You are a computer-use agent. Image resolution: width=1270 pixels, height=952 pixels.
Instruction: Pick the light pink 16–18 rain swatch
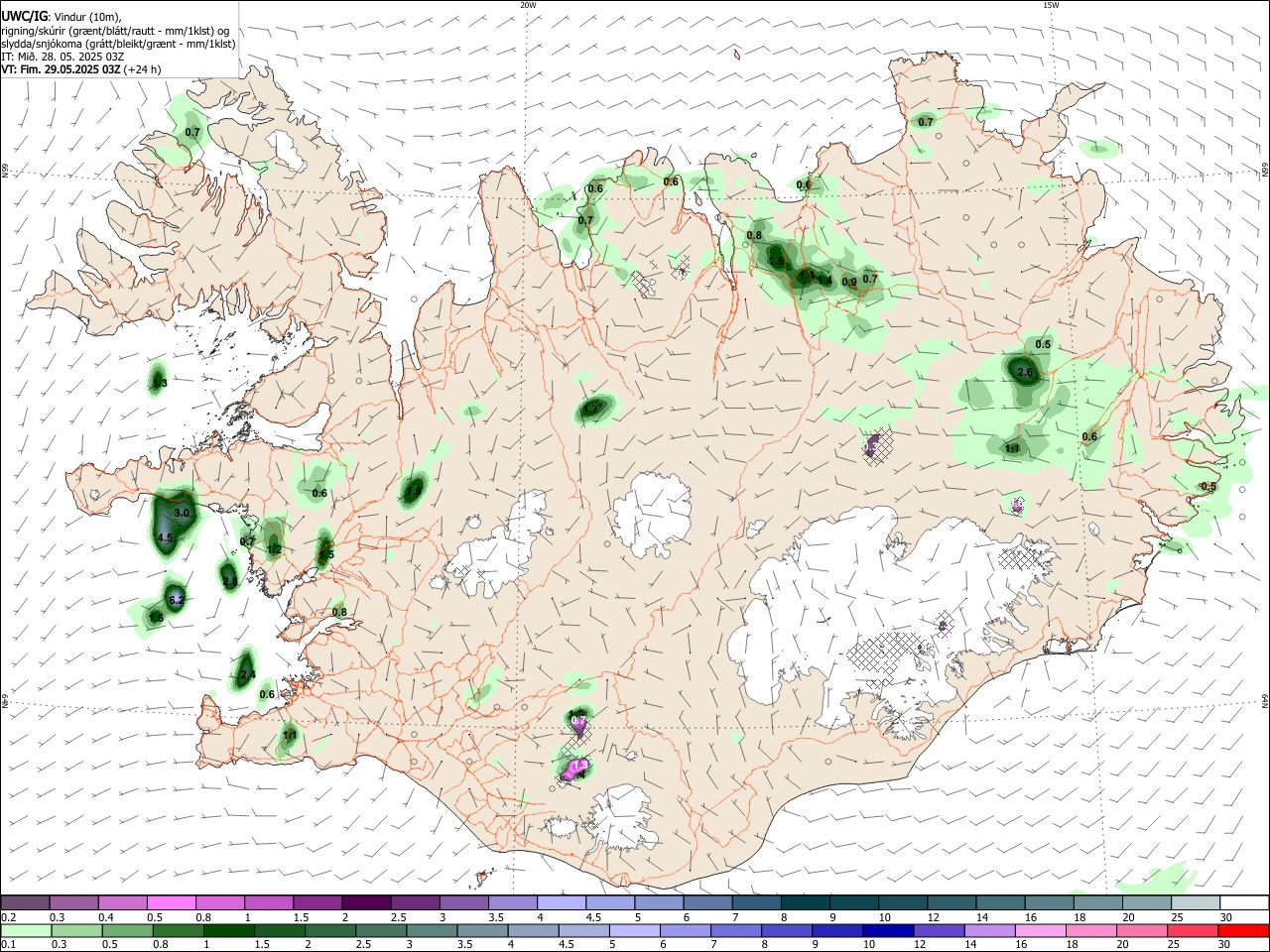(x=1040, y=930)
